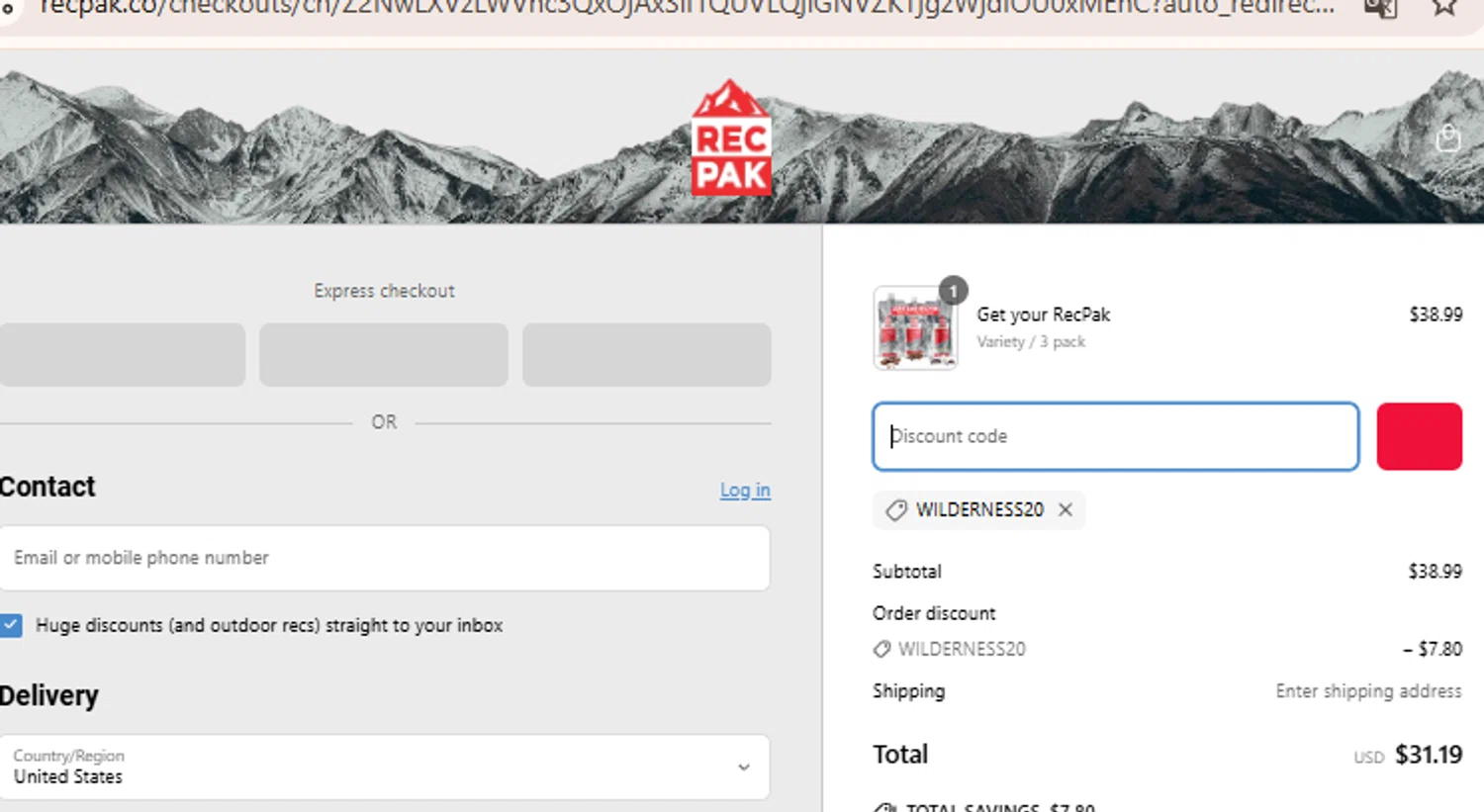Focus the Email or mobile phone number field
1484x812 pixels.
[x=384, y=558]
